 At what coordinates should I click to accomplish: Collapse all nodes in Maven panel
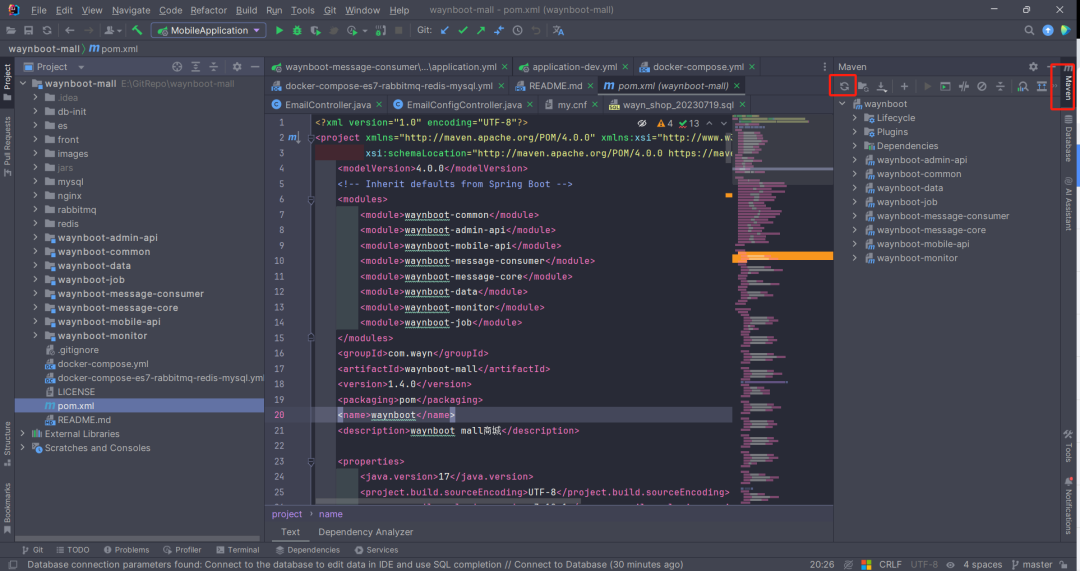pyautogui.click(x=1000, y=86)
